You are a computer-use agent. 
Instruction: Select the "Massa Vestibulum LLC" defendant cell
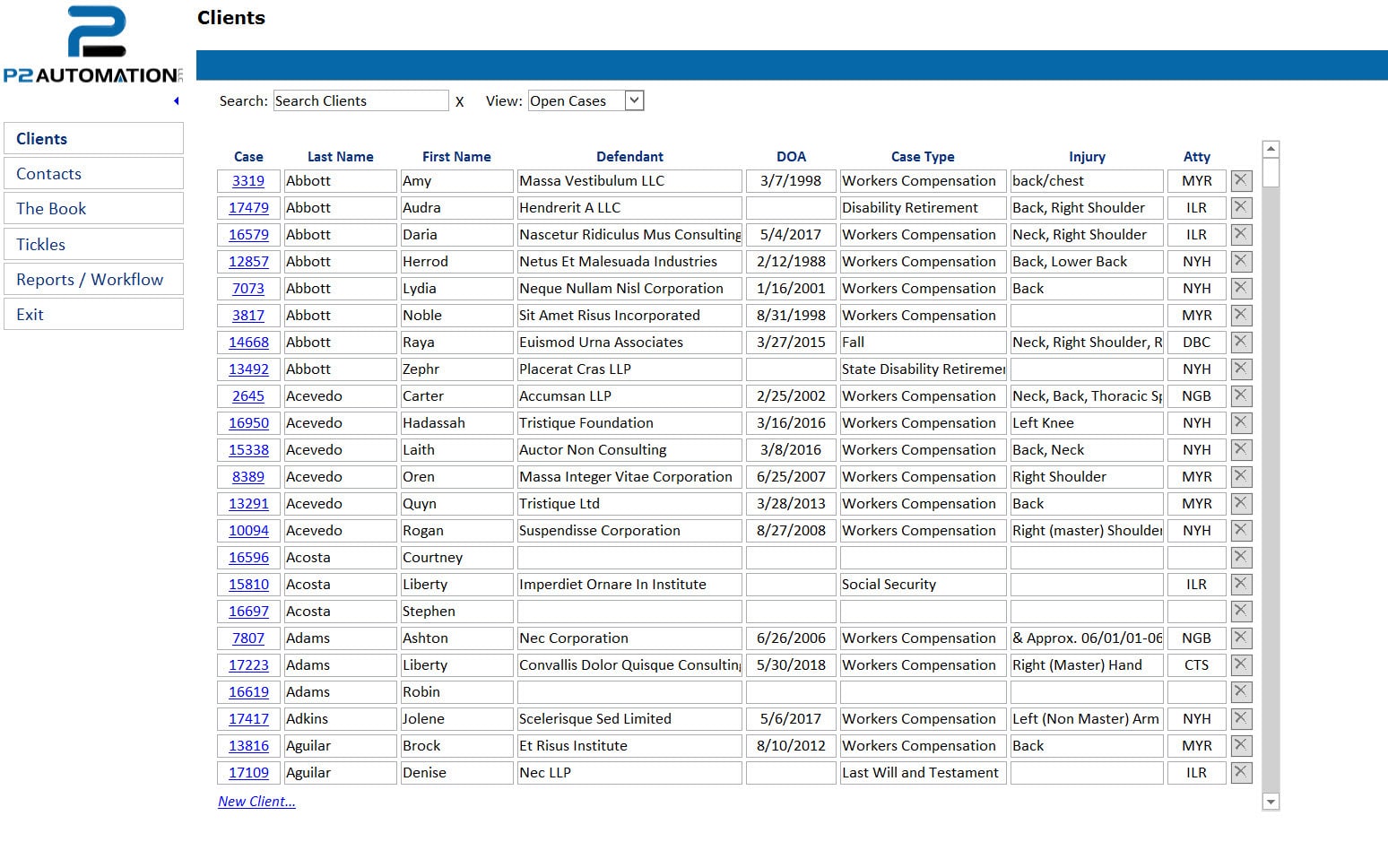tap(629, 180)
